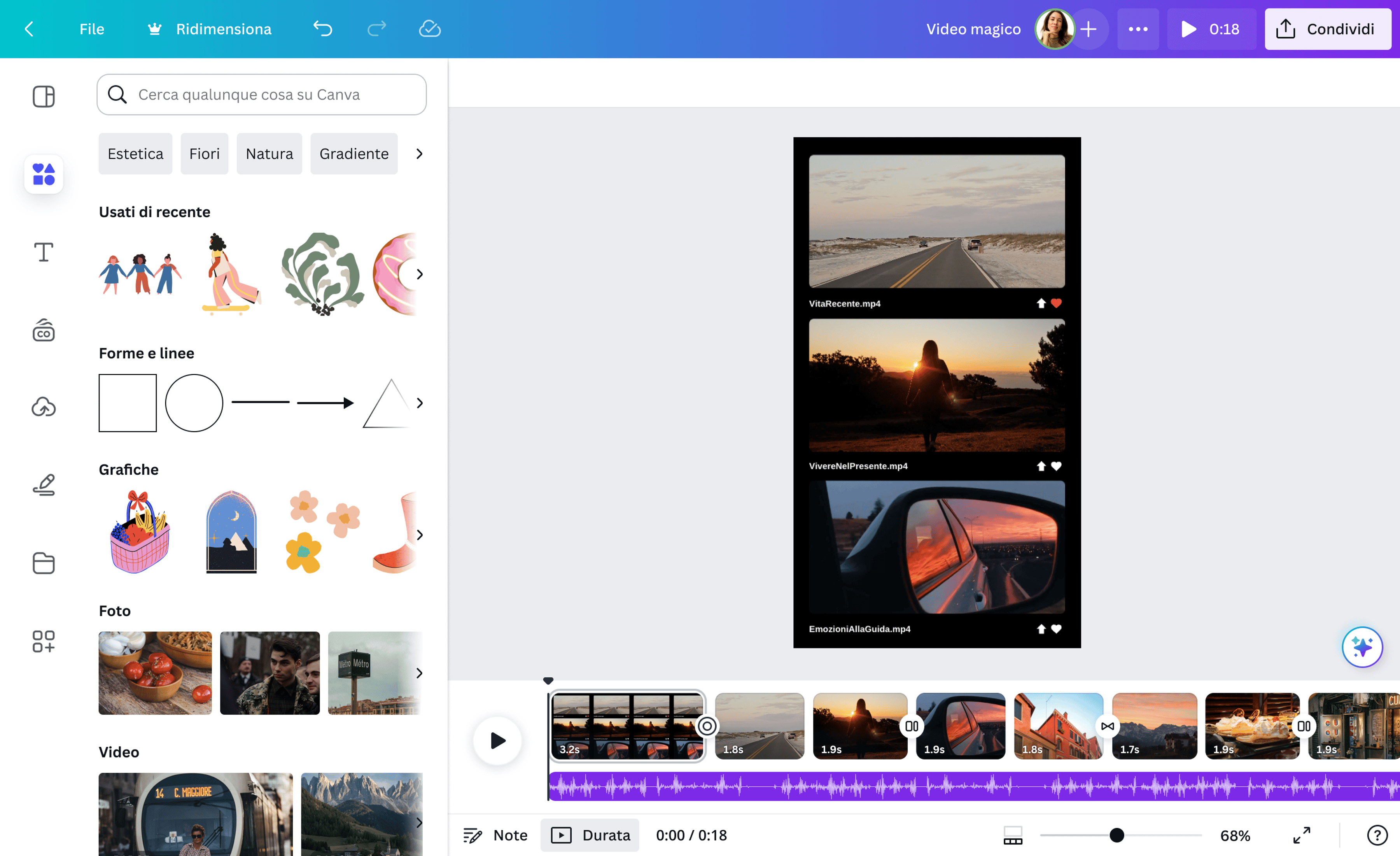Insert the skateboarder illustration
1400x856 pixels.
(231, 274)
